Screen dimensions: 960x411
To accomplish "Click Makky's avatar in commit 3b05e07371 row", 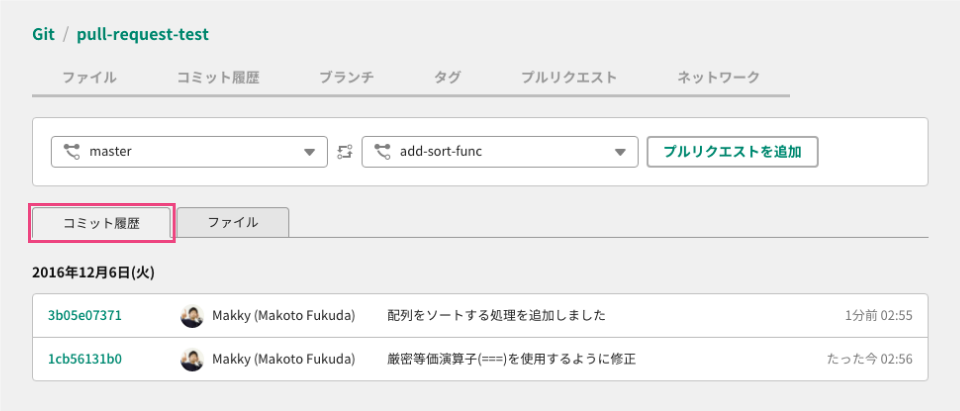I will [x=192, y=315].
